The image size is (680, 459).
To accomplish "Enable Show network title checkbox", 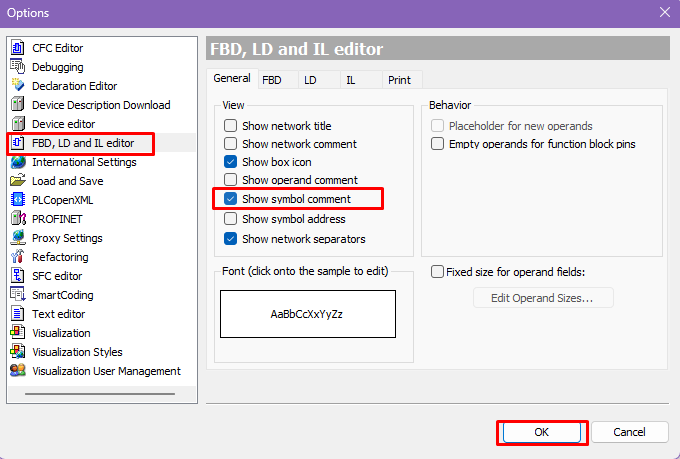I will tap(231, 126).
